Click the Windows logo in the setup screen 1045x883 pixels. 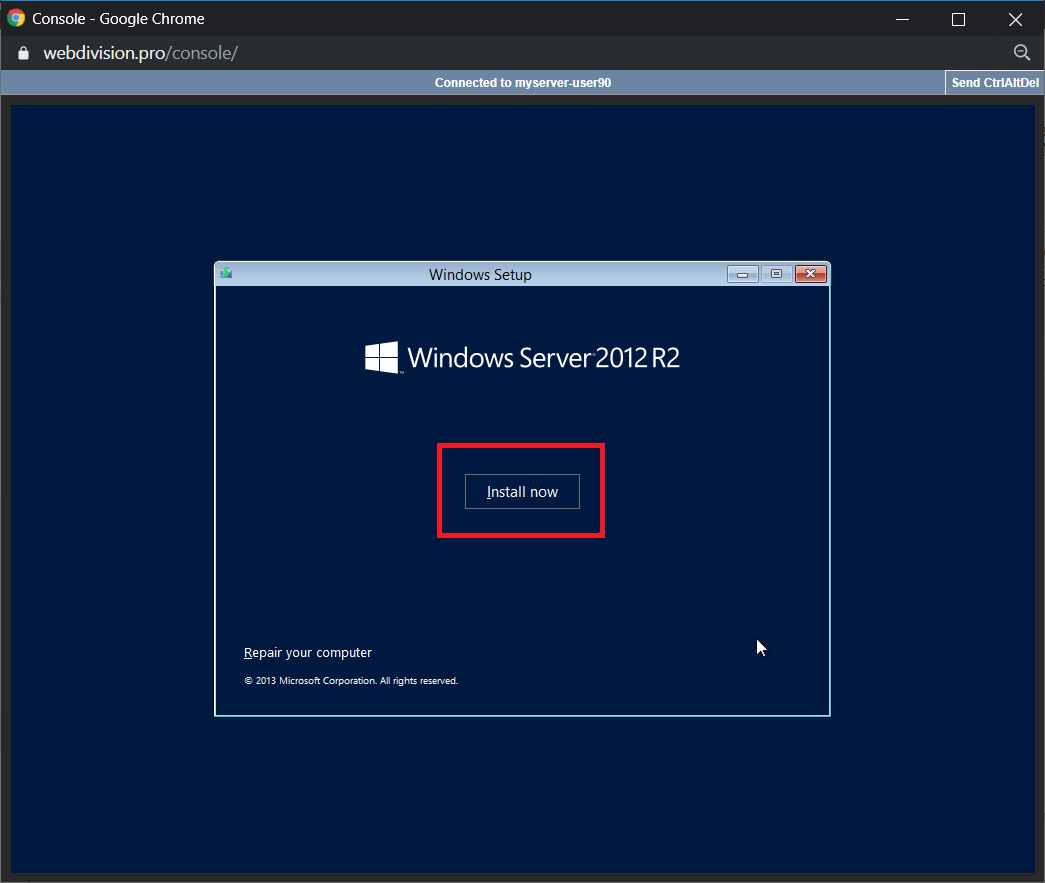pos(381,357)
